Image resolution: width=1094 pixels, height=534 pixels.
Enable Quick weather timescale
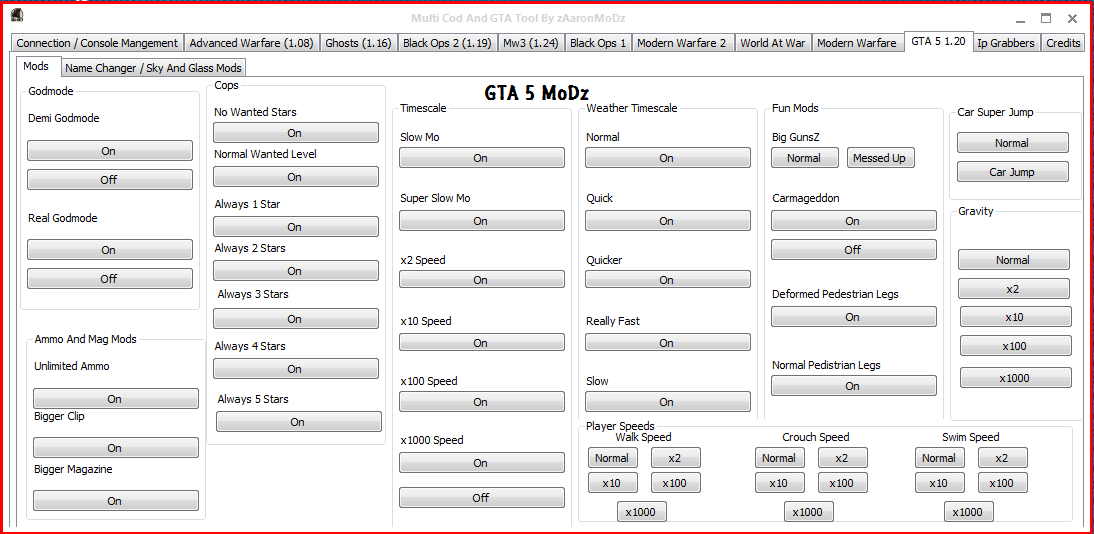pyautogui.click(x=668, y=221)
